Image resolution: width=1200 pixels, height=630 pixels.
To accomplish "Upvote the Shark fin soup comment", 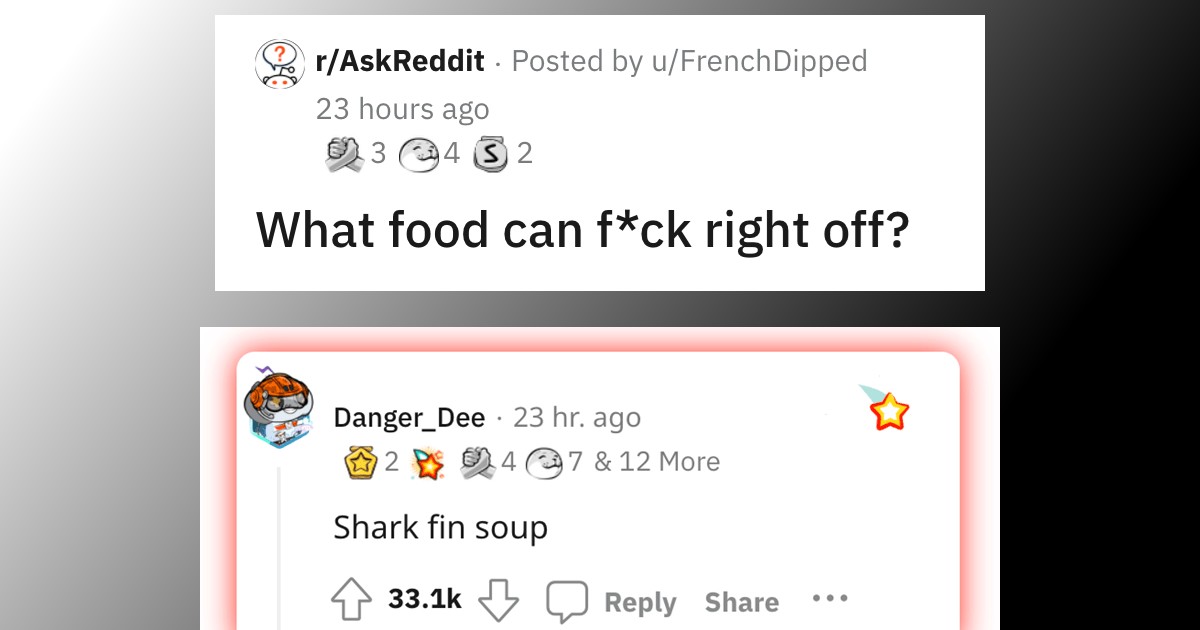I will (353, 600).
